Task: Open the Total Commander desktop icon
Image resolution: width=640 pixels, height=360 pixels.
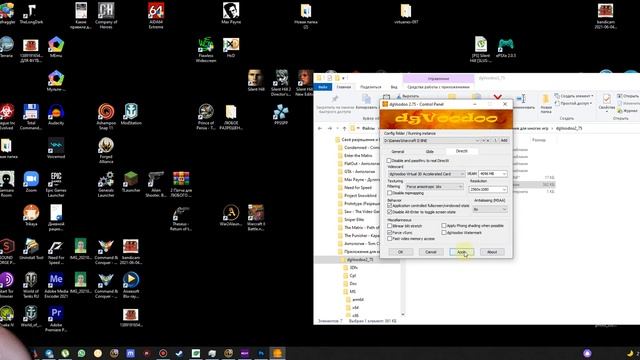Action: 31,117
